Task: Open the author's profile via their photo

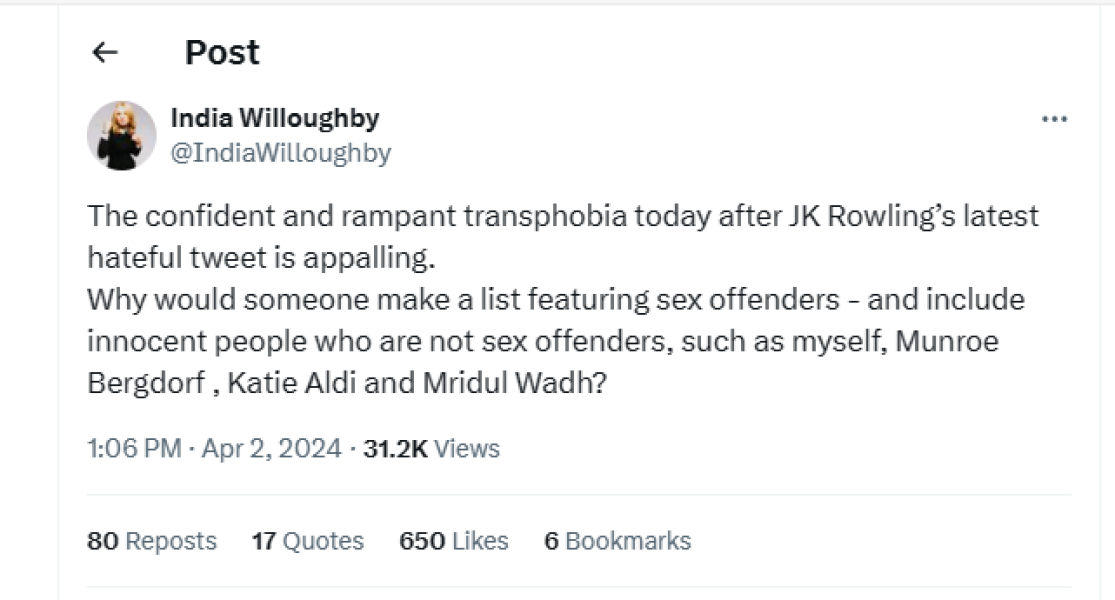Action: 120,134
